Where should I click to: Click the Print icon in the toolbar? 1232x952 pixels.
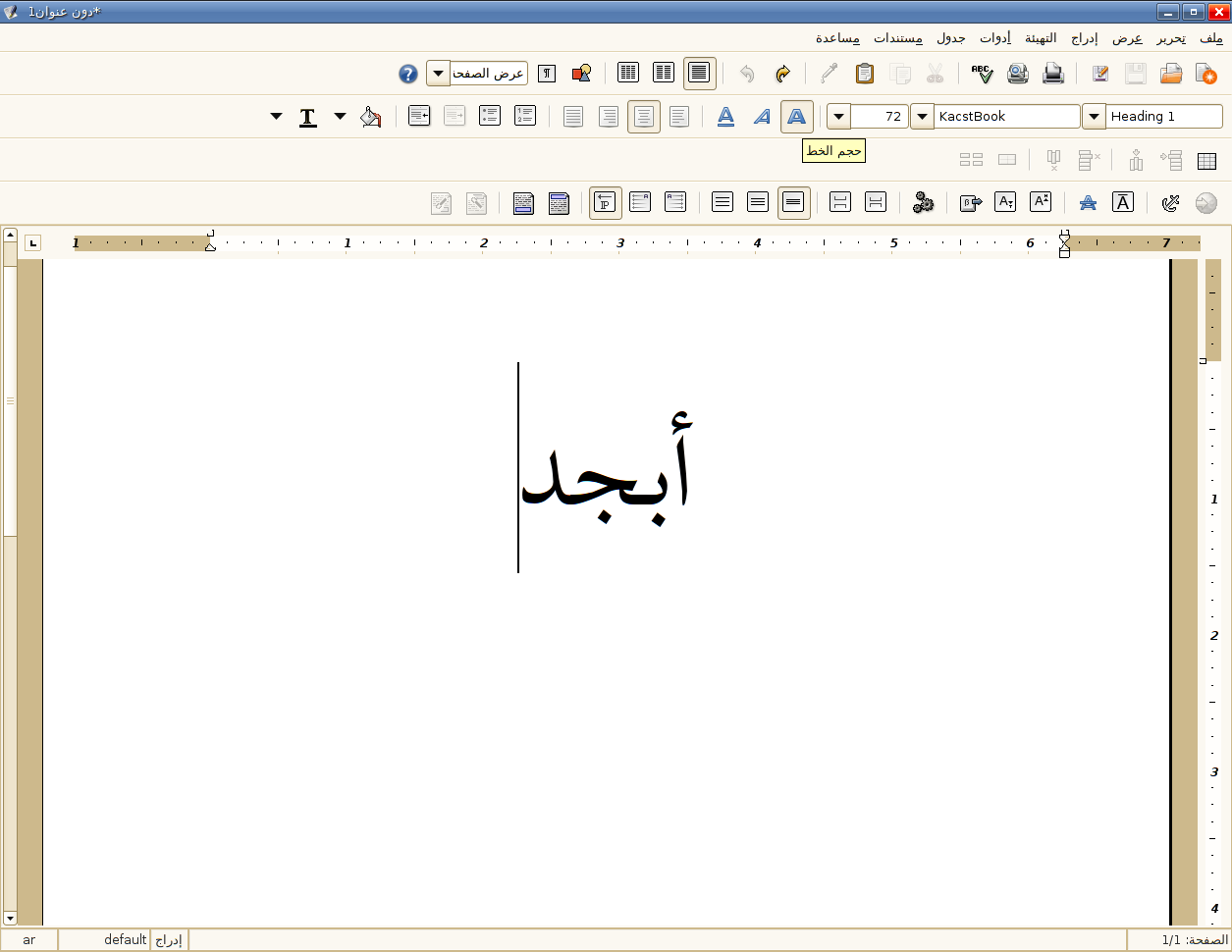click(1052, 74)
